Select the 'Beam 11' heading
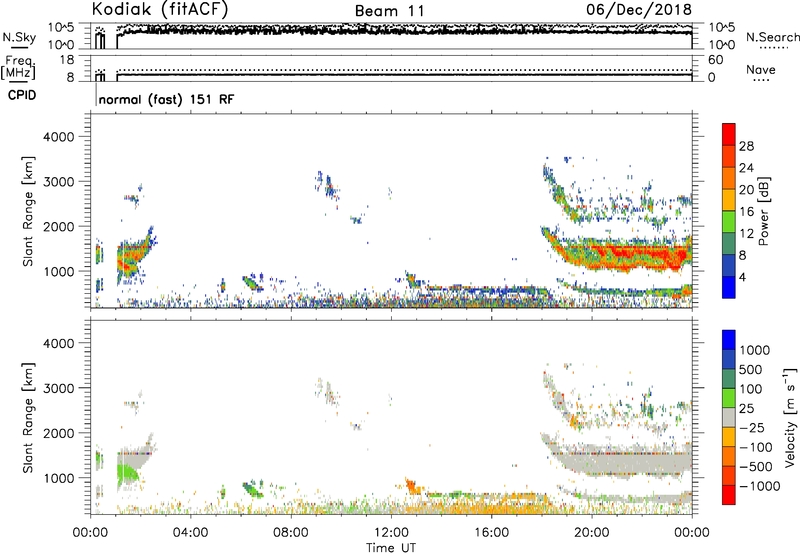Viewport: 800px width, 554px height. (x=389, y=11)
